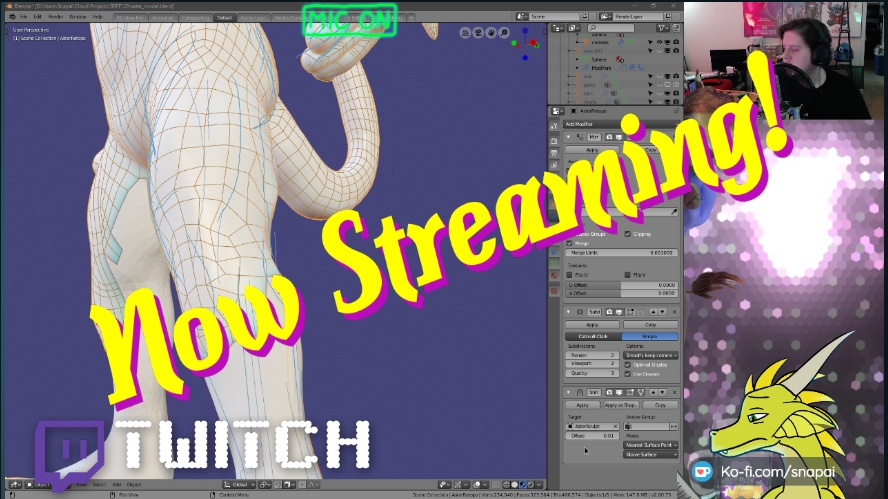Open the Blender logo application menu

(11, 17)
